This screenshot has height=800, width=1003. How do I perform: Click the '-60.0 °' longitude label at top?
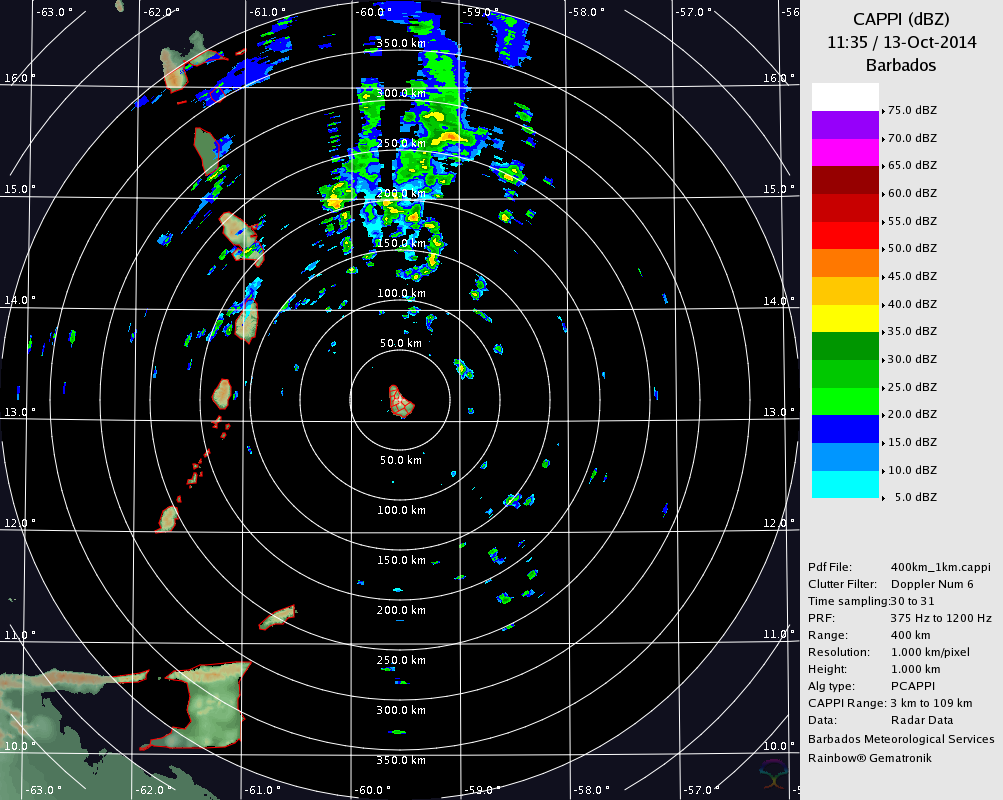point(372,12)
